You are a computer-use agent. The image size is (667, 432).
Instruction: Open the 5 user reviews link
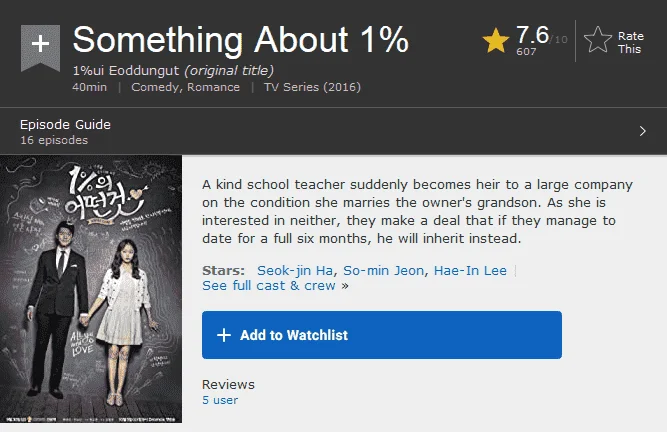pyautogui.click(x=220, y=400)
